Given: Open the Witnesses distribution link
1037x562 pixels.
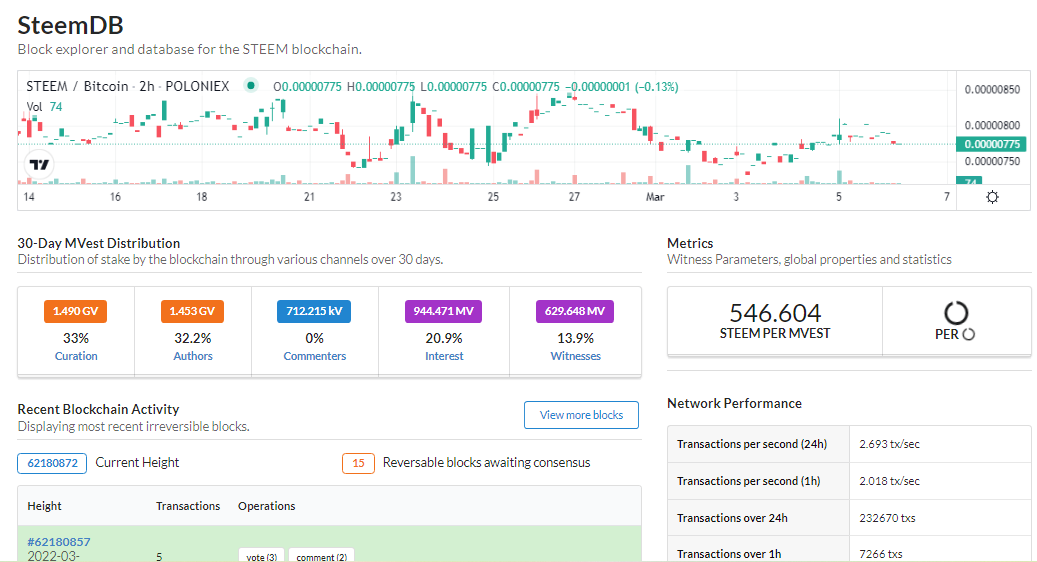Looking at the screenshot, I should [575, 356].
